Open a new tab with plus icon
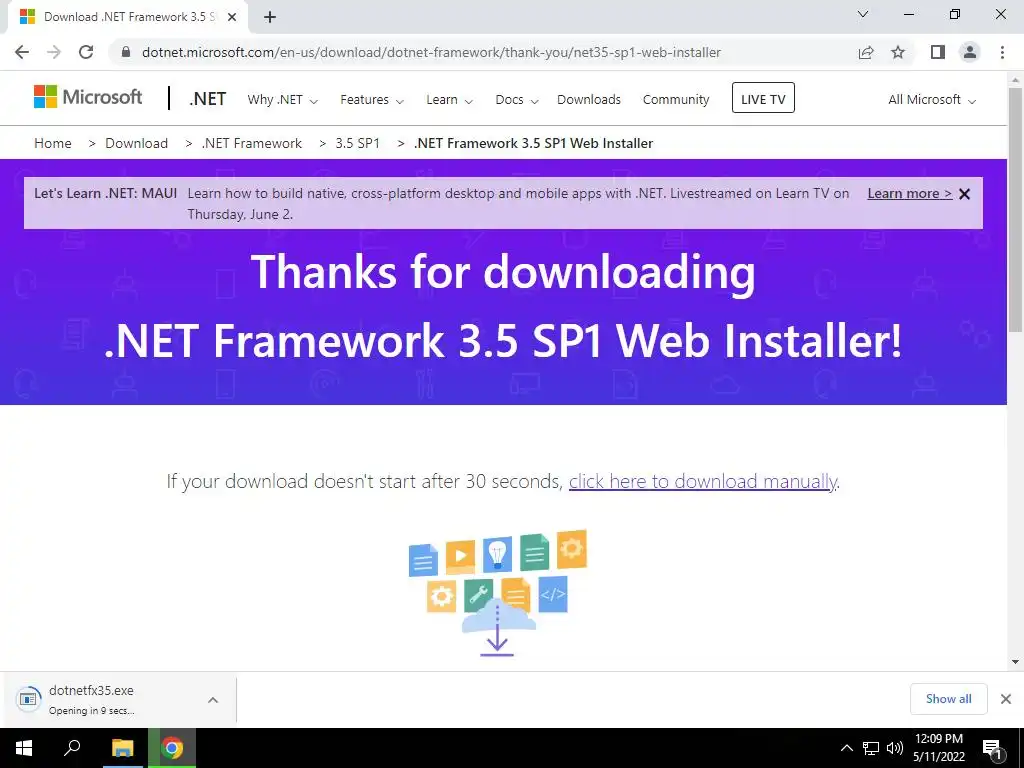The image size is (1024, 768). pyautogui.click(x=270, y=17)
